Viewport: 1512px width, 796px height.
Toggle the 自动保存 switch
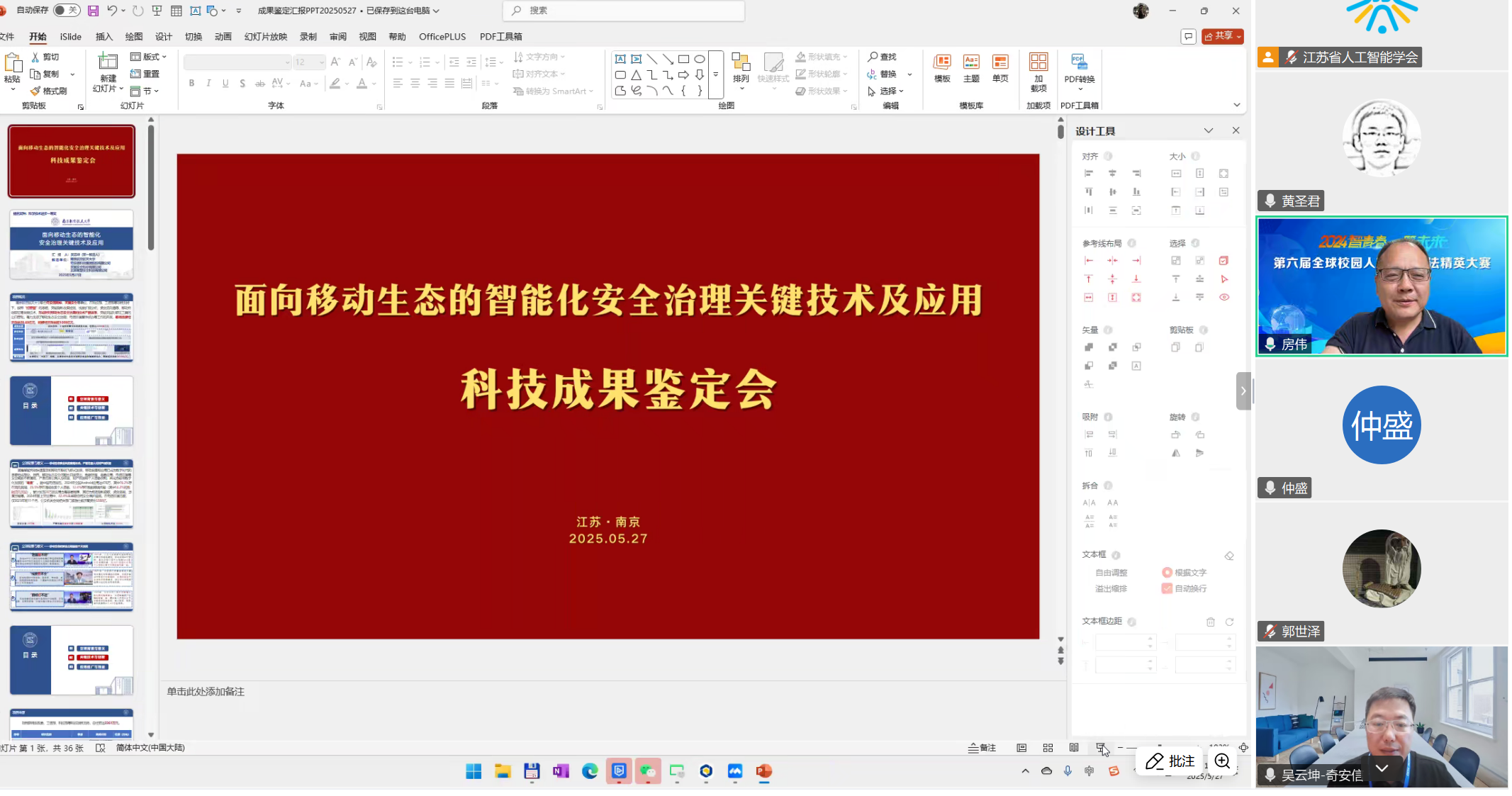click(66, 11)
